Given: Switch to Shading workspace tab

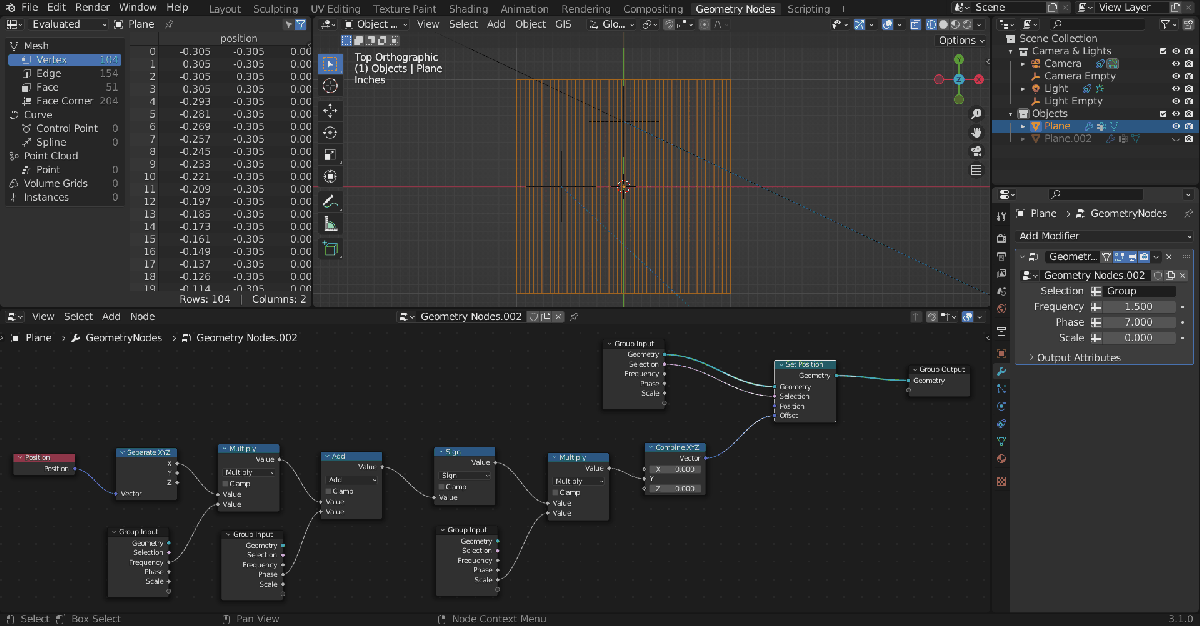Looking at the screenshot, I should coord(469,8).
